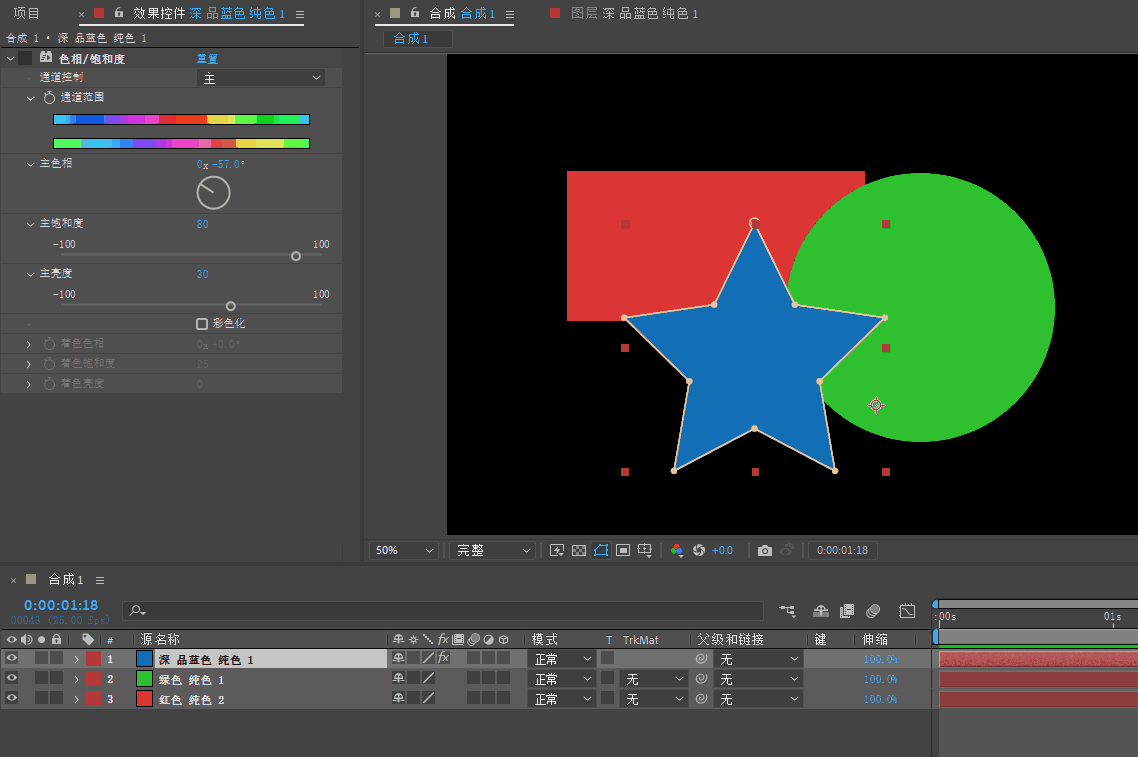Collapse the 色相/饱和度 effect group

(11, 58)
